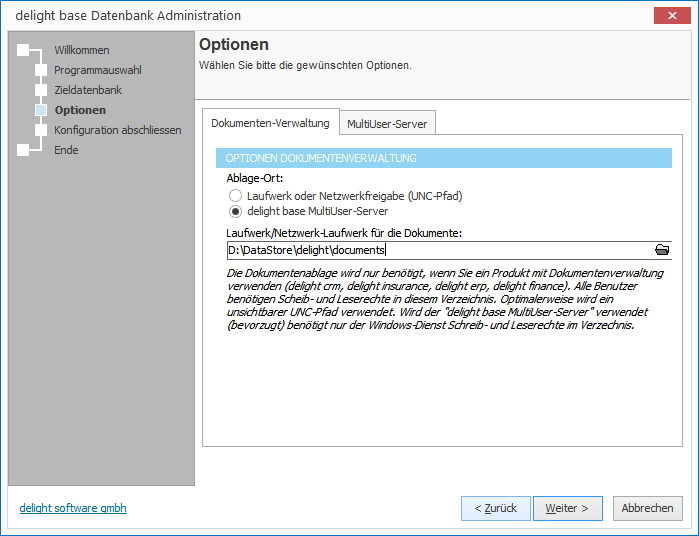
Task: Switch to the Dokumenten-Verwaltung tab
Action: (x=270, y=123)
